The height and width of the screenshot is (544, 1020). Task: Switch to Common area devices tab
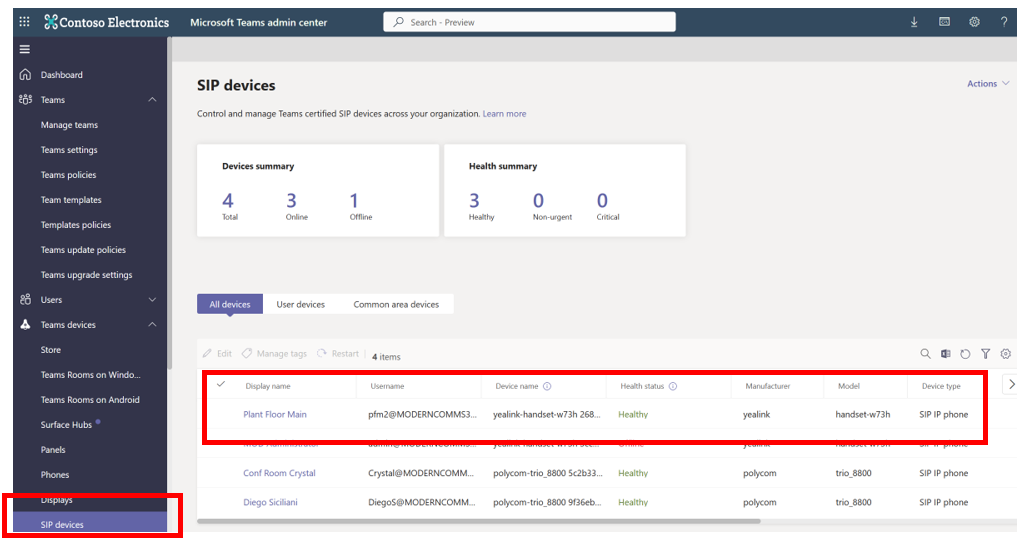[396, 304]
